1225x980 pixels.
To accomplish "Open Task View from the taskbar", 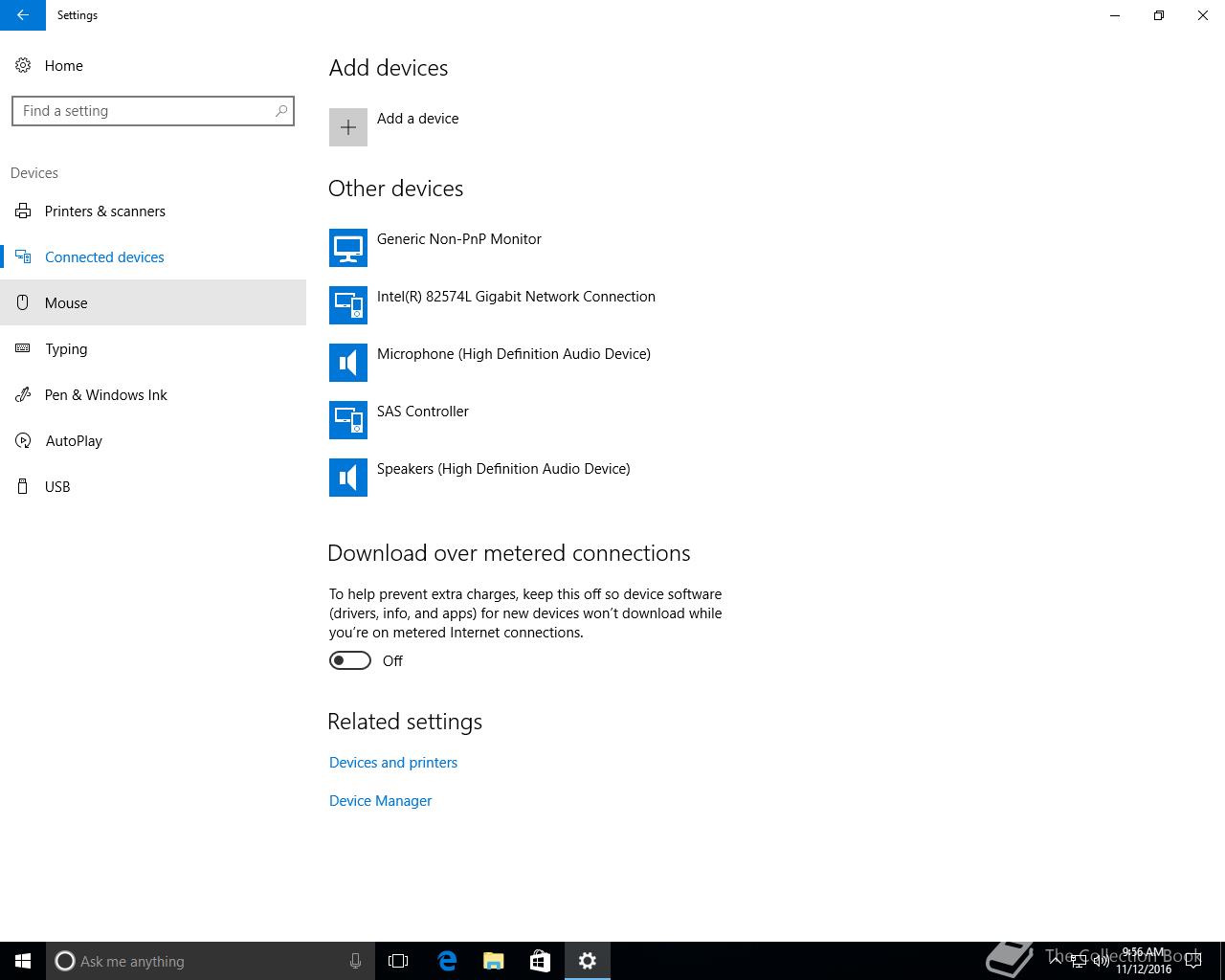I will pos(398,961).
